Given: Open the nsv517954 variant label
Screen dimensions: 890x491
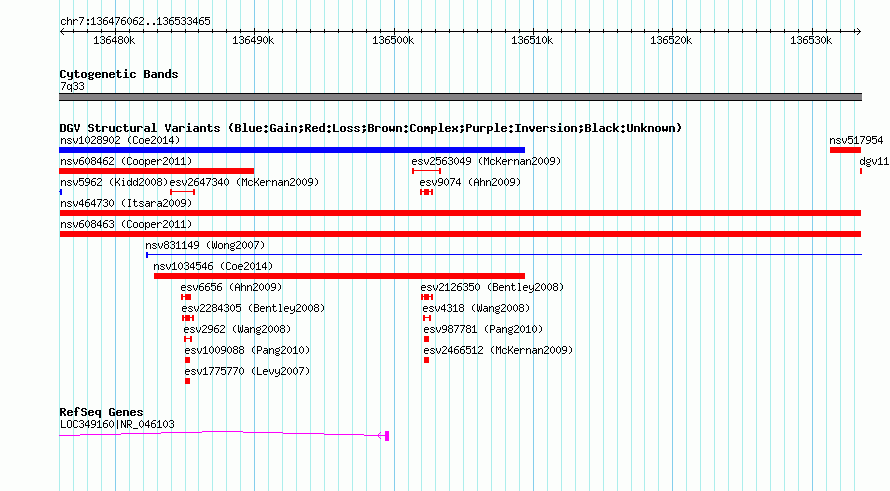Looking at the screenshot, I should click(856, 140).
